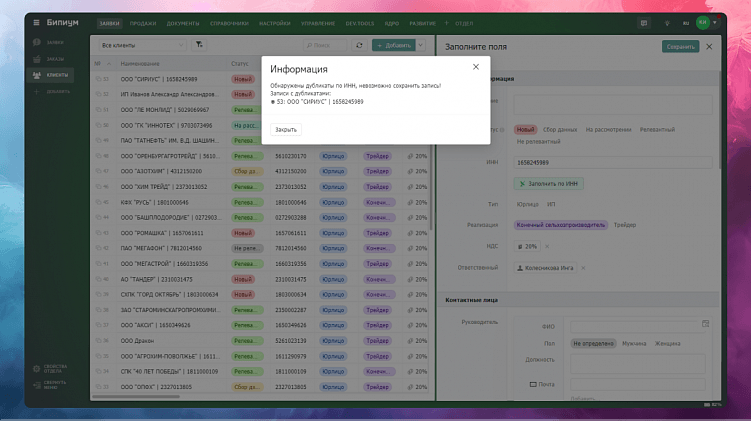
Task: Open the Заказы section in the sidebar
Action: [51, 59]
